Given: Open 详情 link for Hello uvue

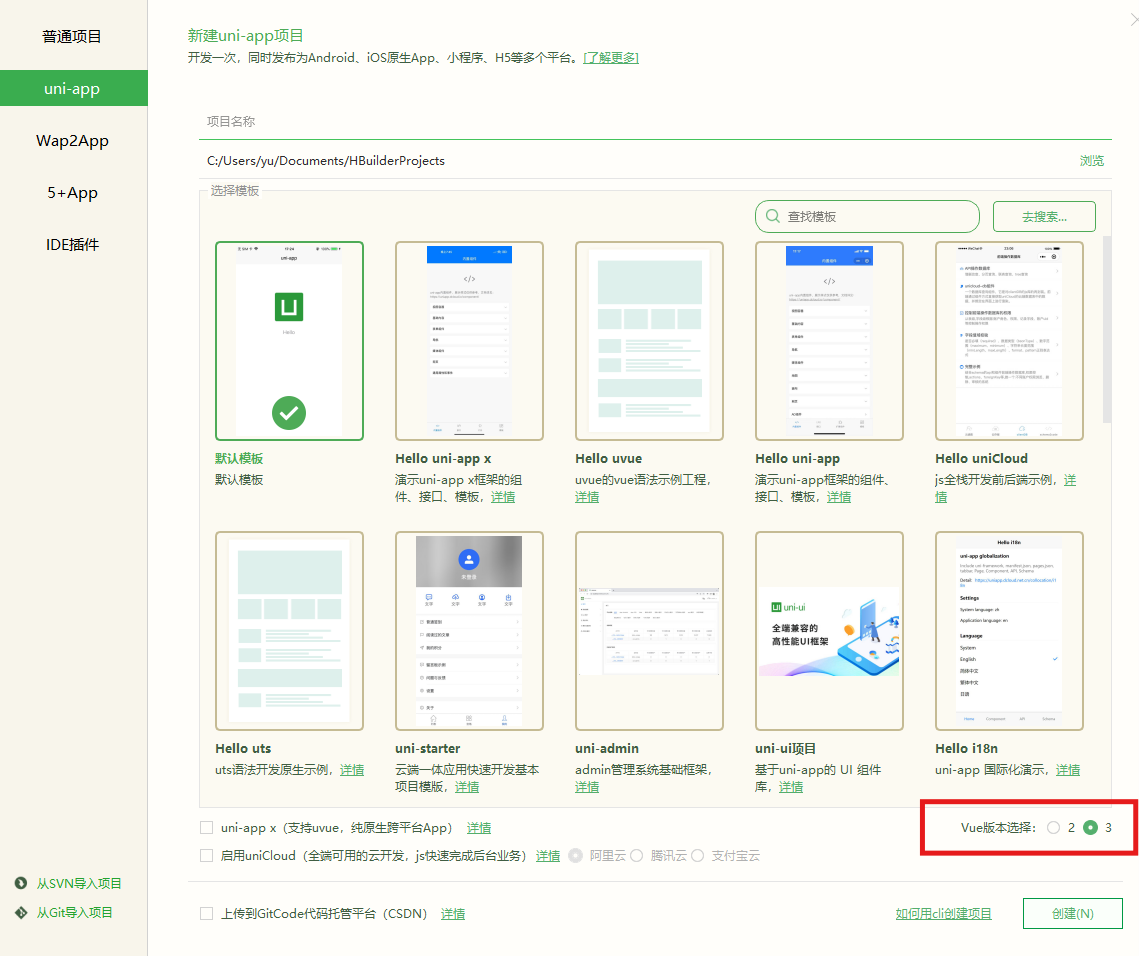Looking at the screenshot, I should (x=587, y=497).
